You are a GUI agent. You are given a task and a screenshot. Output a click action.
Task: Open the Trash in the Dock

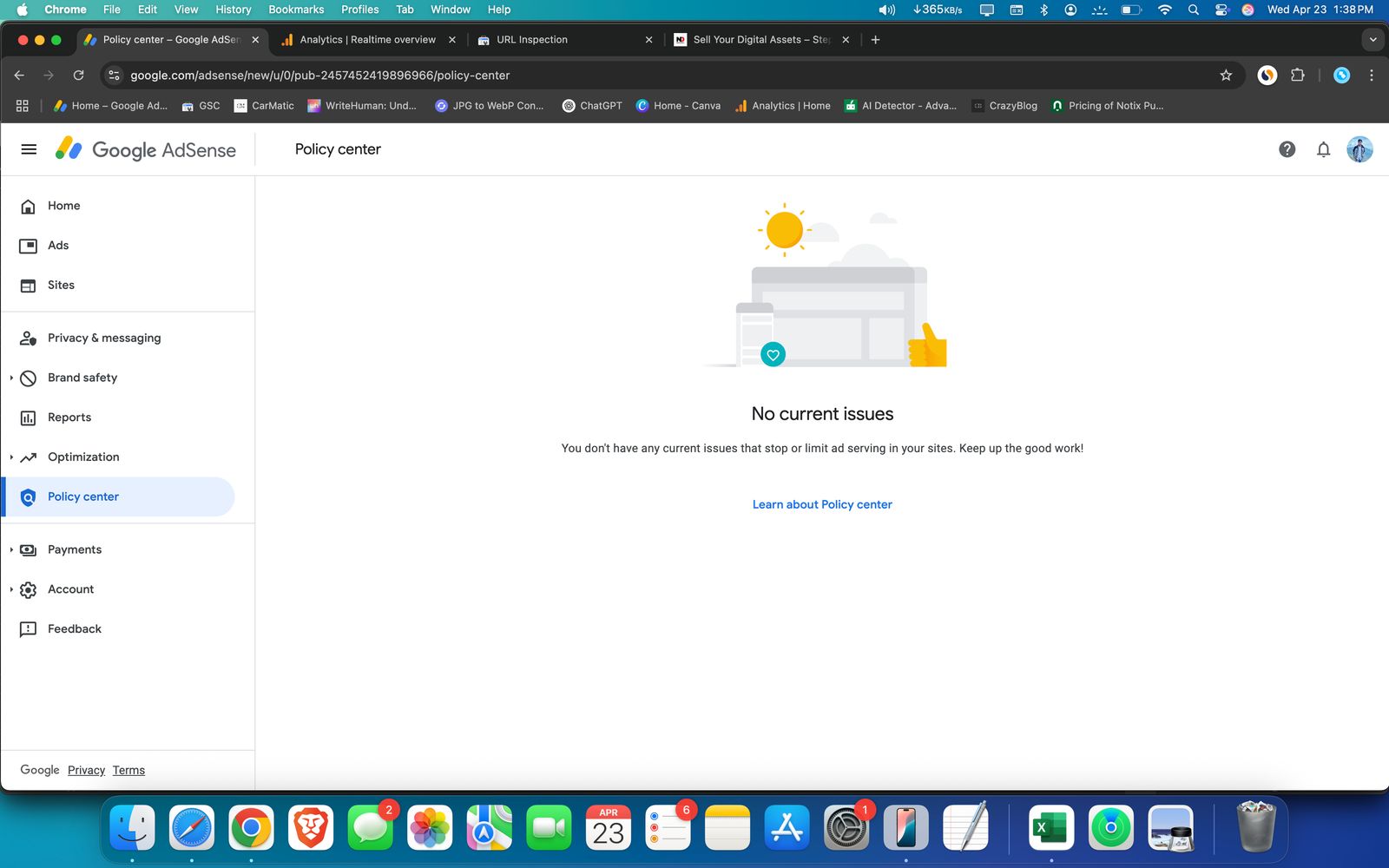[x=1256, y=828]
